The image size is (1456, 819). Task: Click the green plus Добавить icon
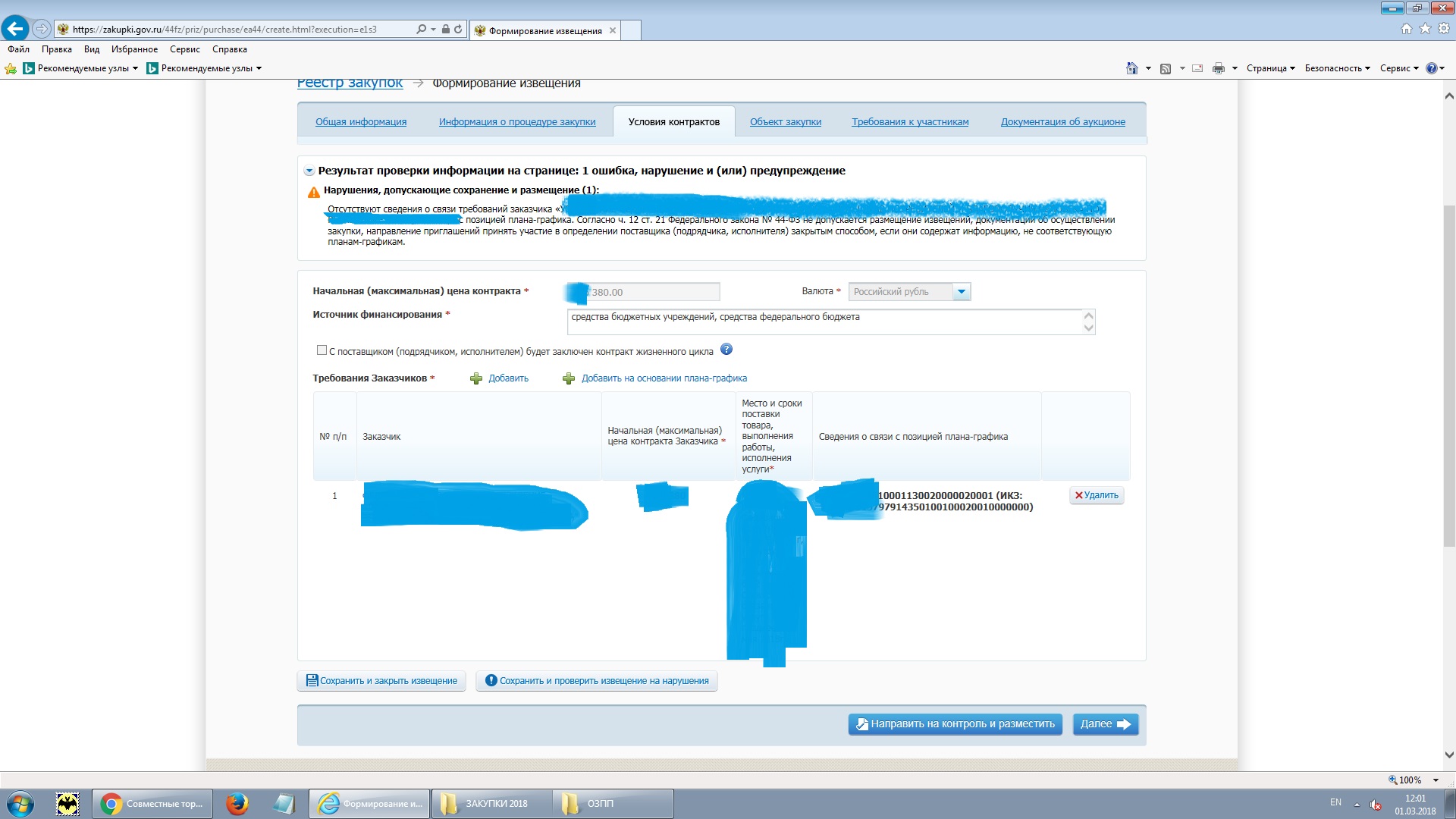476,378
